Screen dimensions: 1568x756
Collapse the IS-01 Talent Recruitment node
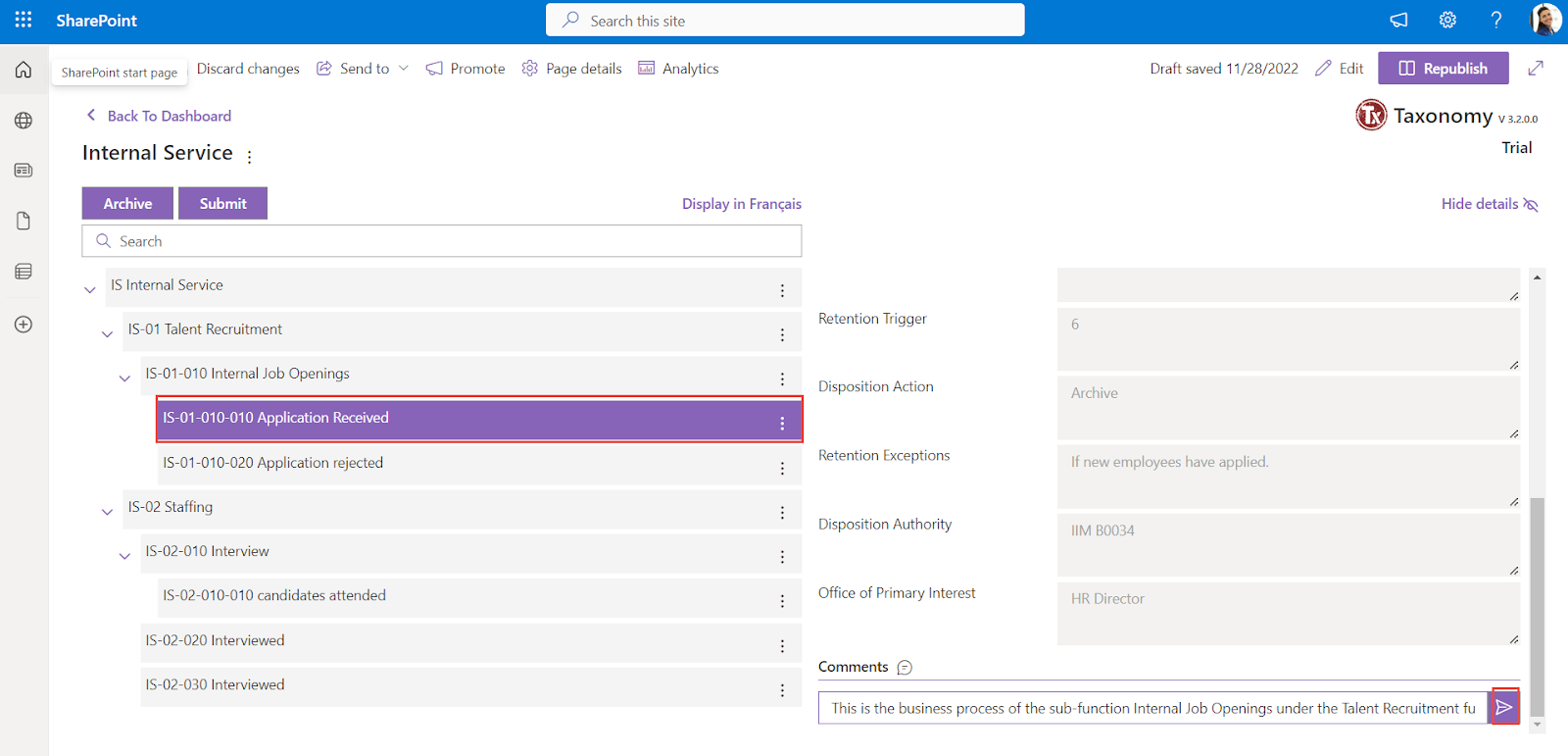pos(108,333)
